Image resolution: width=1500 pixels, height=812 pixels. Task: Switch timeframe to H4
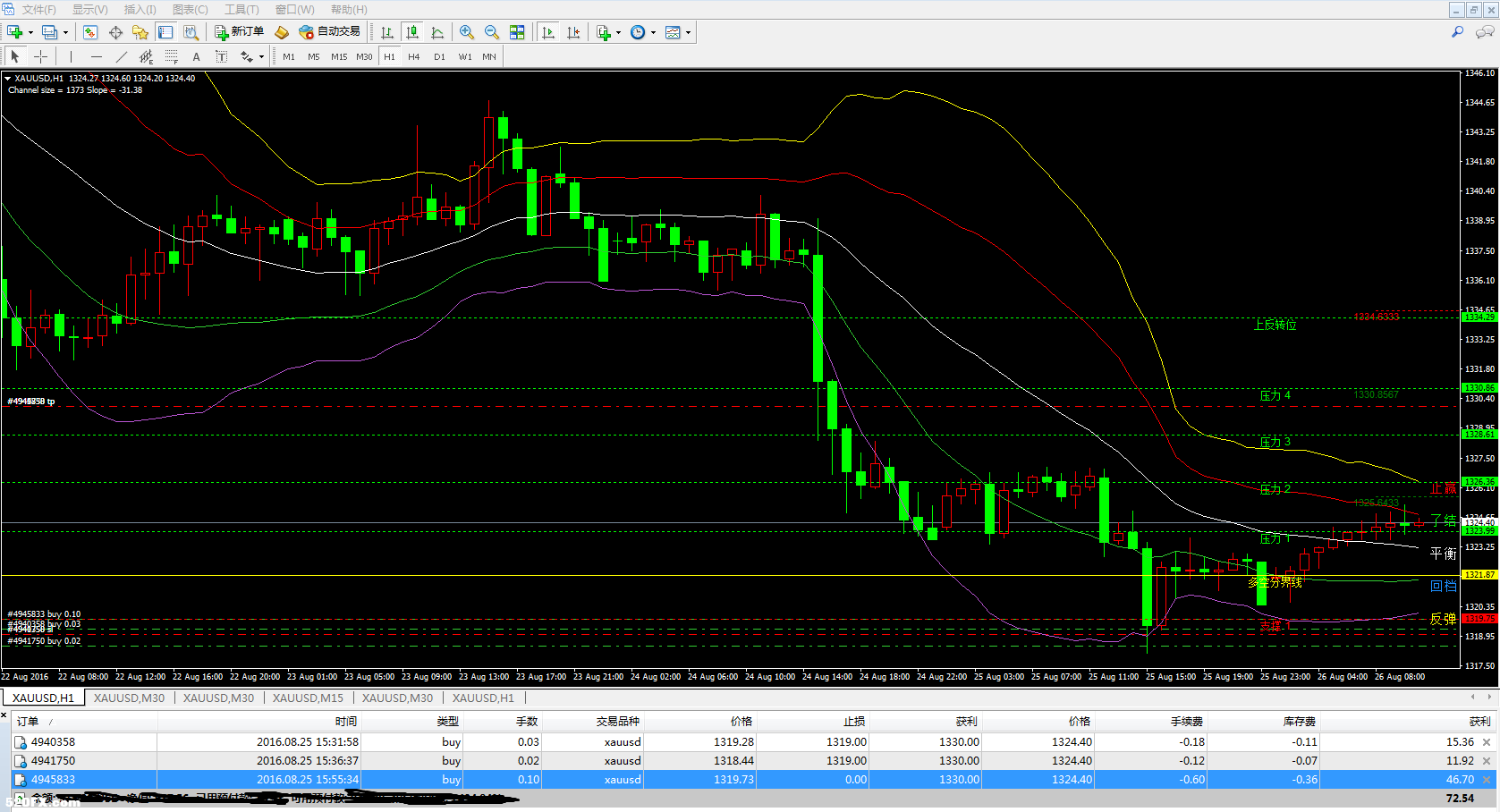coord(414,56)
